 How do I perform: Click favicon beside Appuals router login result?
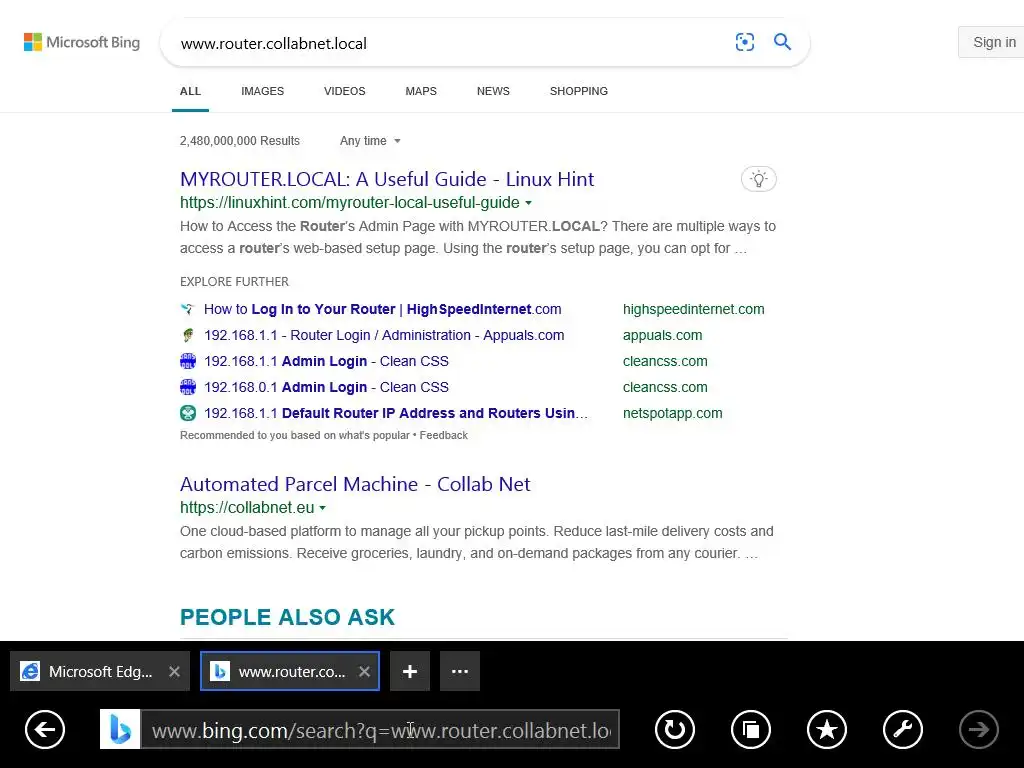tap(188, 335)
